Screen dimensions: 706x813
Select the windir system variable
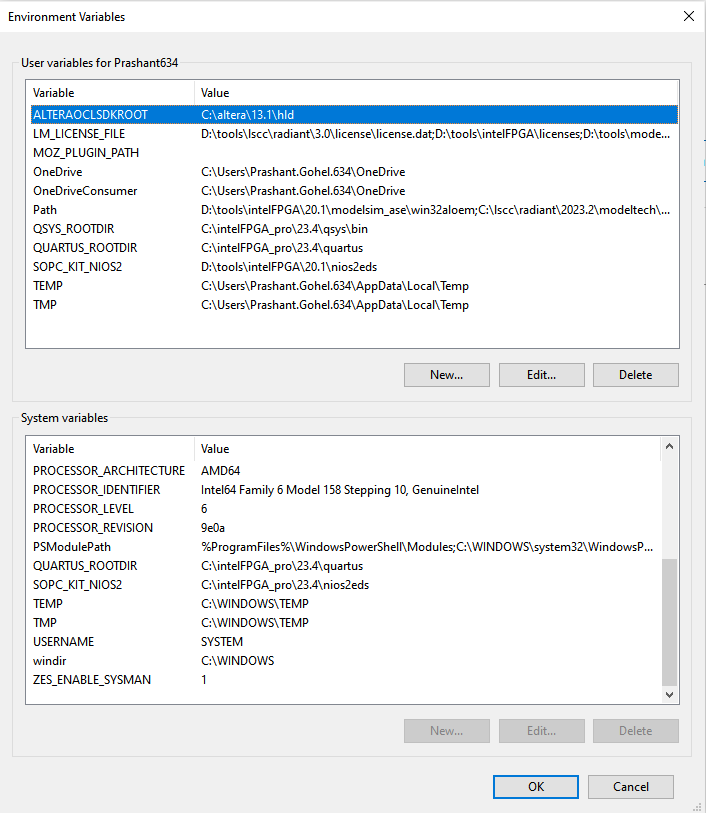click(49, 661)
